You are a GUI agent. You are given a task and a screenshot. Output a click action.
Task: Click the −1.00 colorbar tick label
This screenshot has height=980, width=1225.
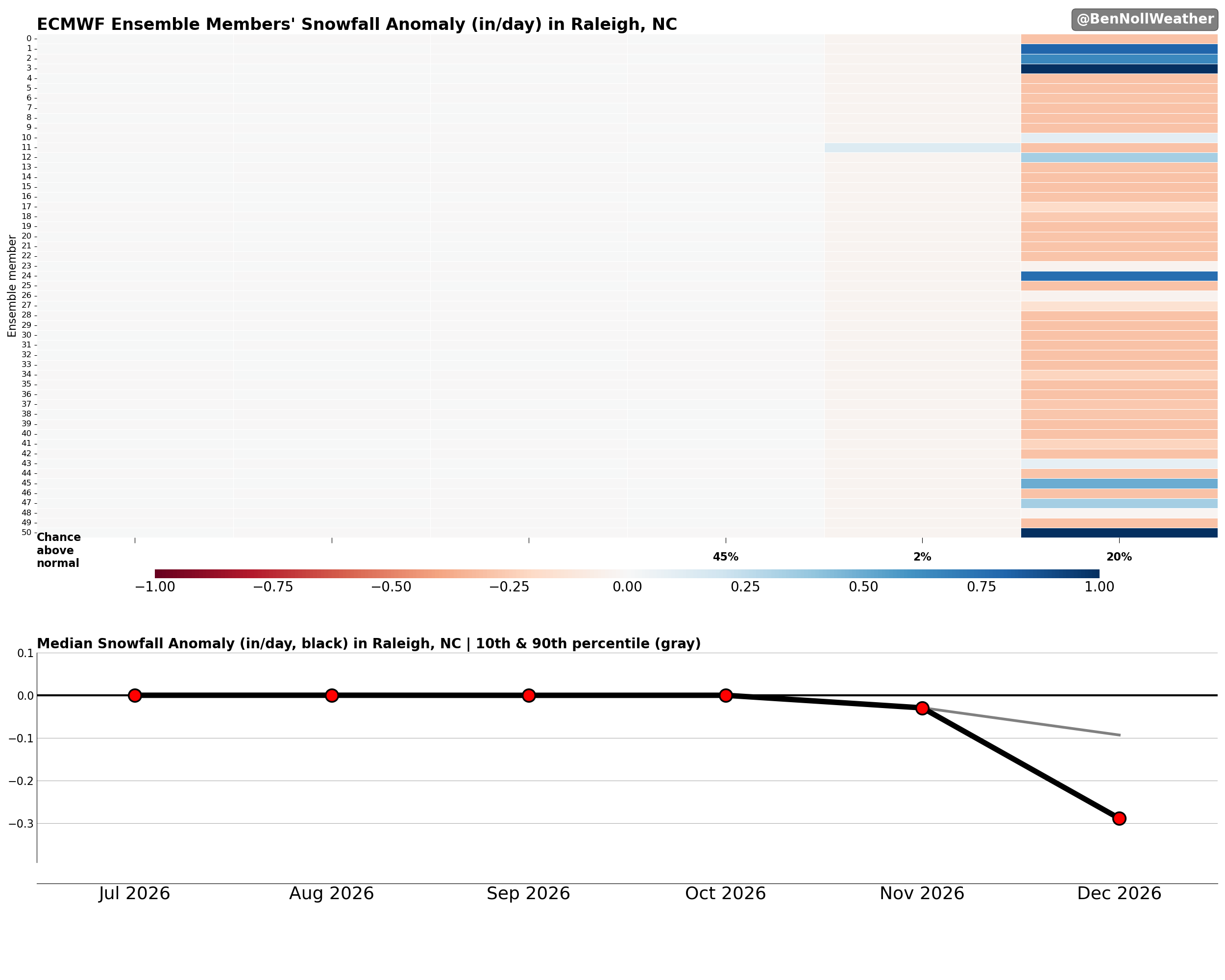coord(154,588)
